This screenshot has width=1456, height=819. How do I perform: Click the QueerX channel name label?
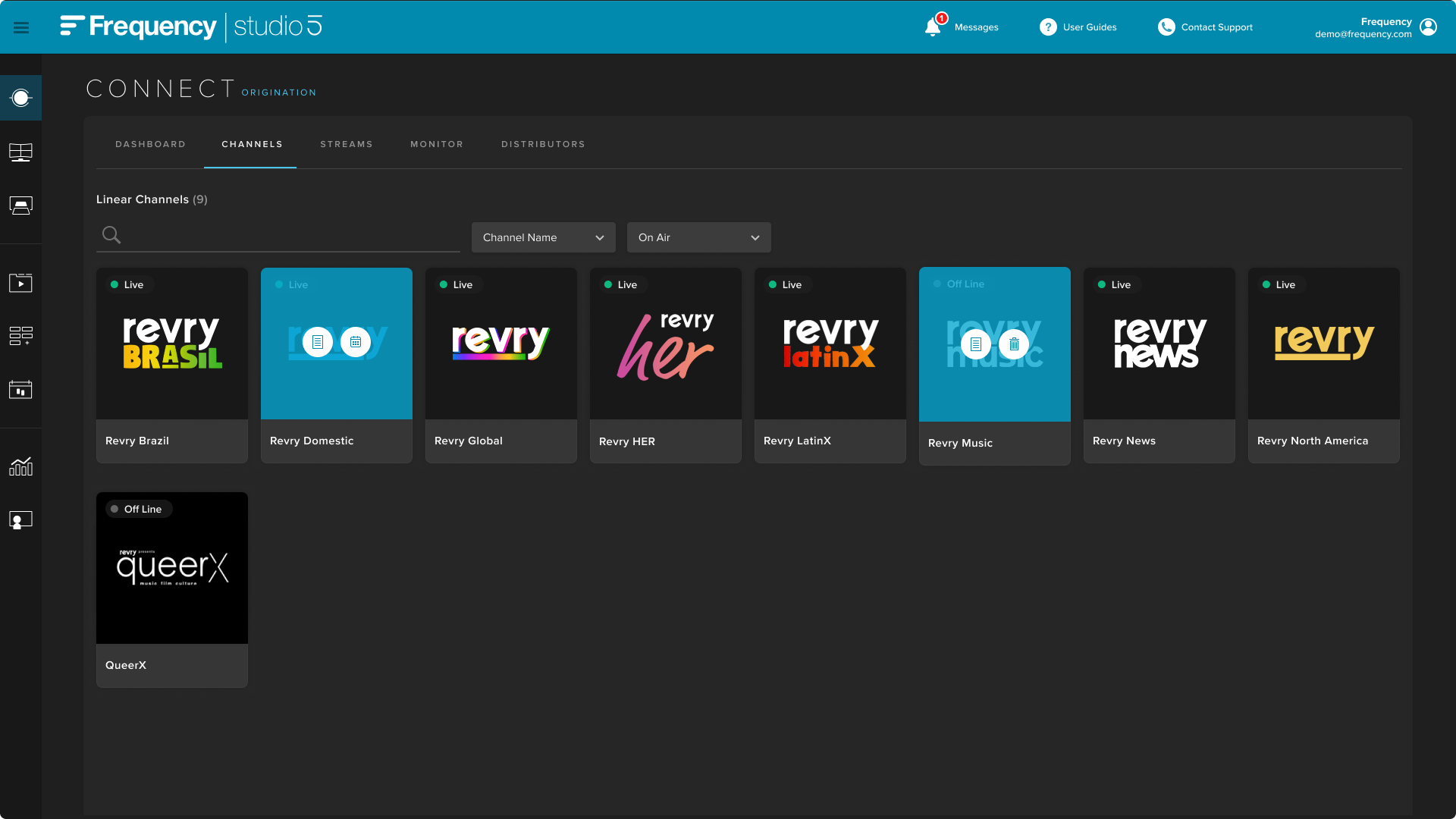click(126, 666)
